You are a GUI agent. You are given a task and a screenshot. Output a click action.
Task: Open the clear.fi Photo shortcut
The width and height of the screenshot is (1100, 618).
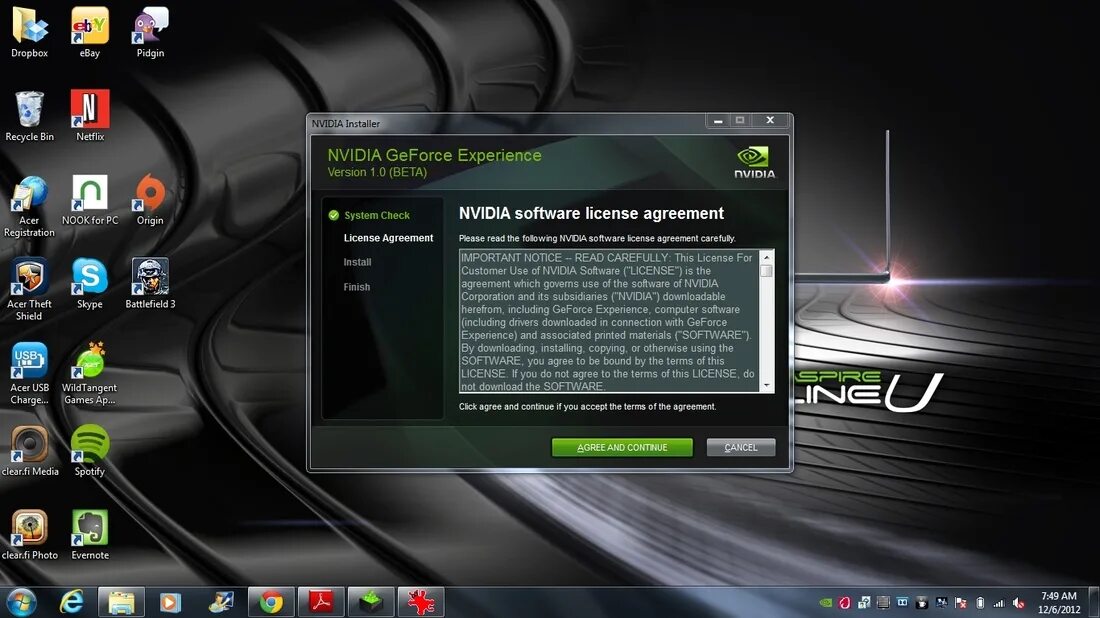click(29, 535)
